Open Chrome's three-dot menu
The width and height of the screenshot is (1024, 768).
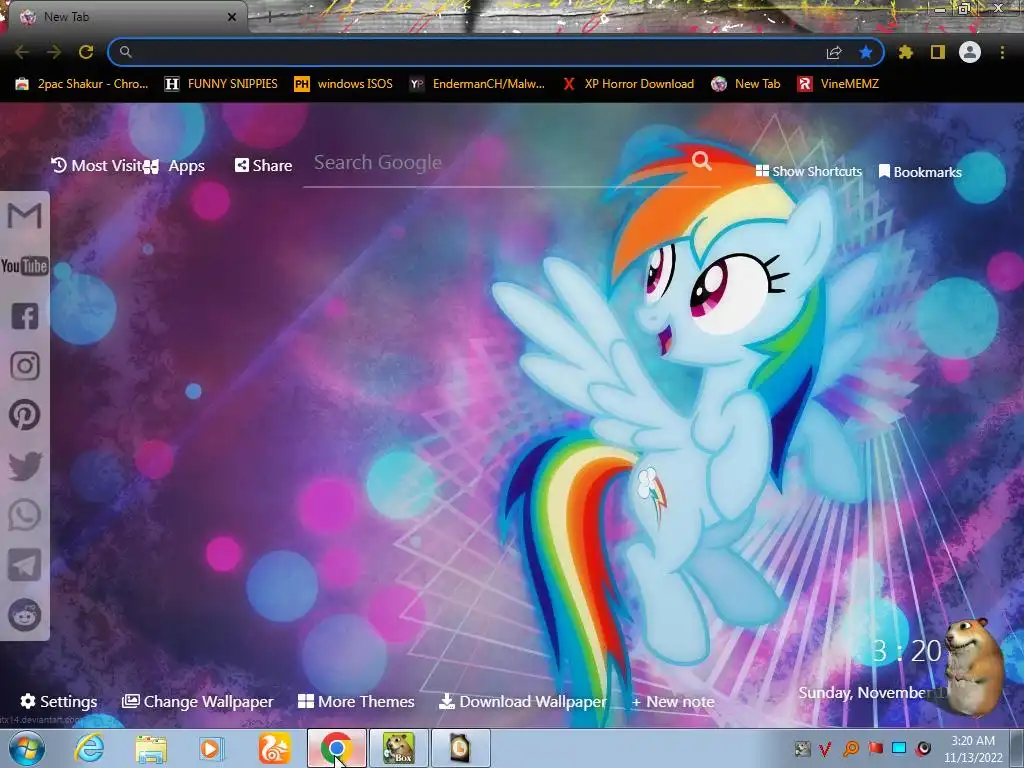pyautogui.click(x=1002, y=52)
